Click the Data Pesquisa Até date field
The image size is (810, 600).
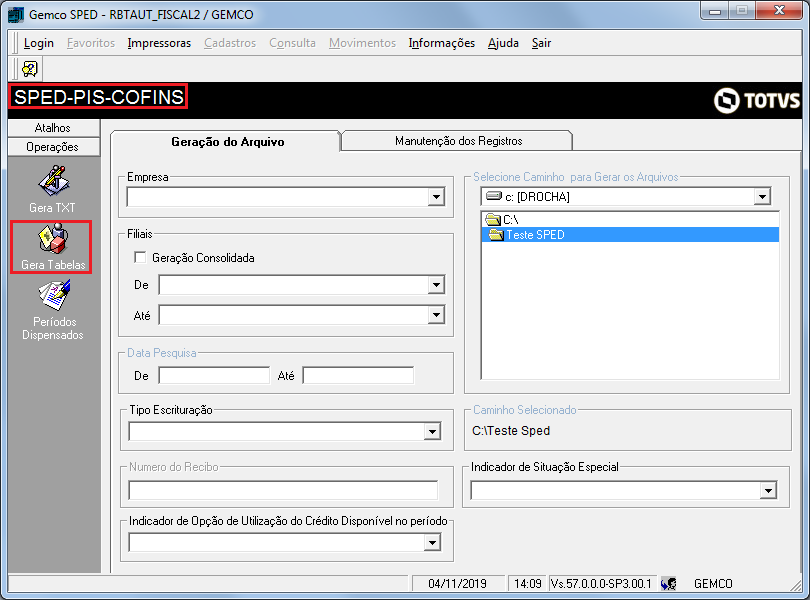coord(358,376)
